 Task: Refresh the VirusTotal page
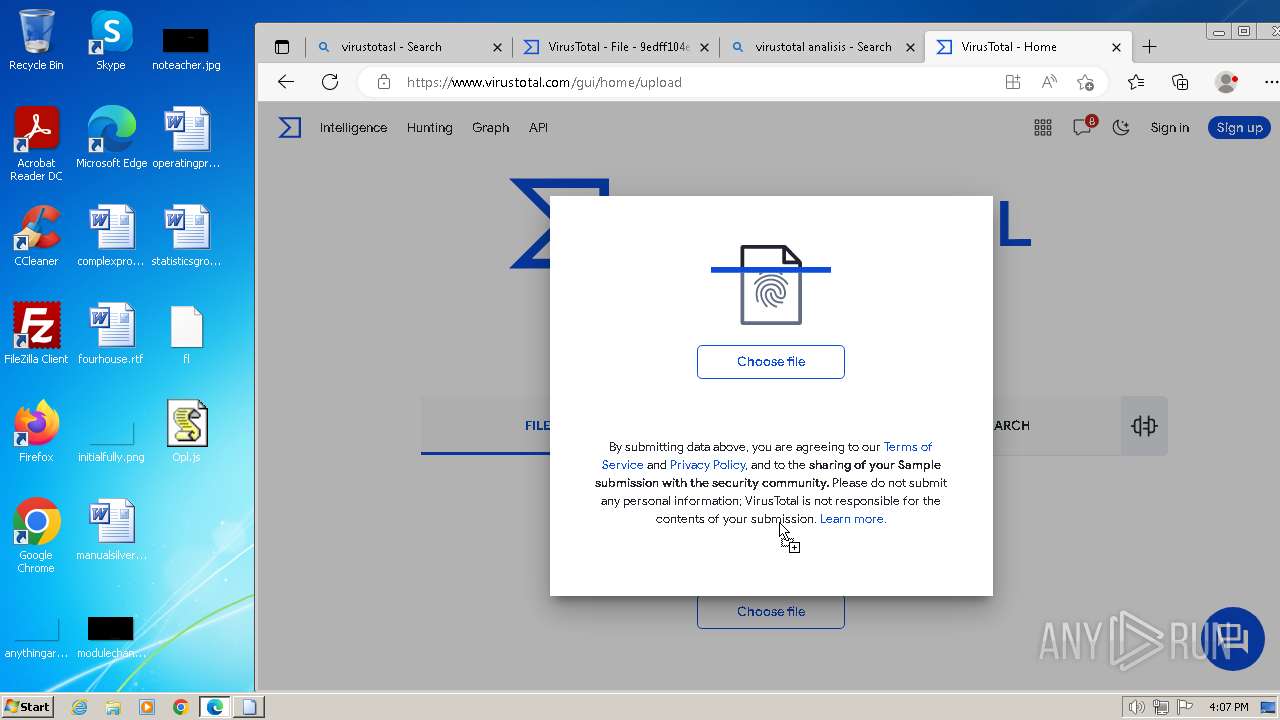click(330, 82)
